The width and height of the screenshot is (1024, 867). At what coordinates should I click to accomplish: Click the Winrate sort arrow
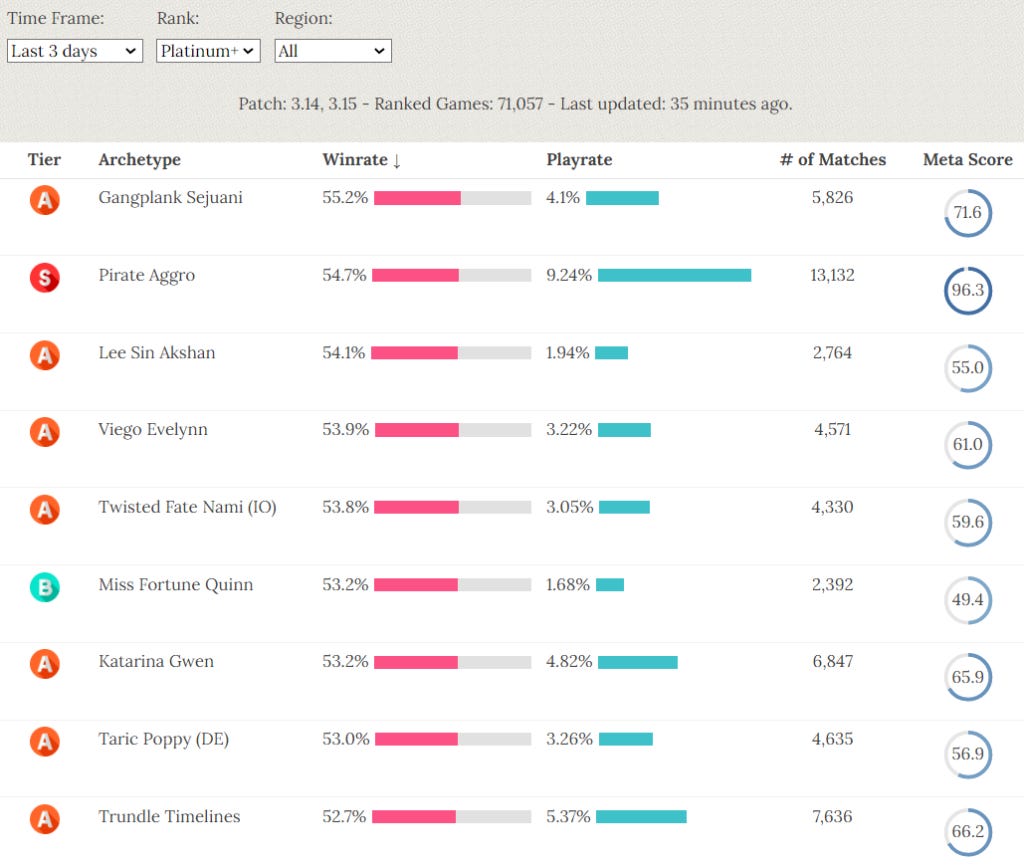click(395, 160)
